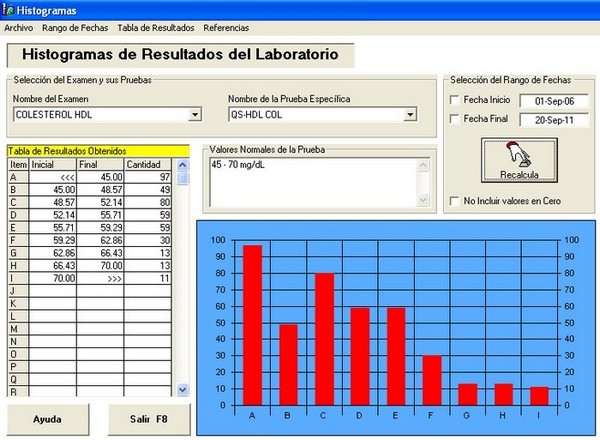Screen dimensions: 600x440
Task: Click the Tabla de Resultados Obtenidos yellow header
Action: (x=98, y=151)
